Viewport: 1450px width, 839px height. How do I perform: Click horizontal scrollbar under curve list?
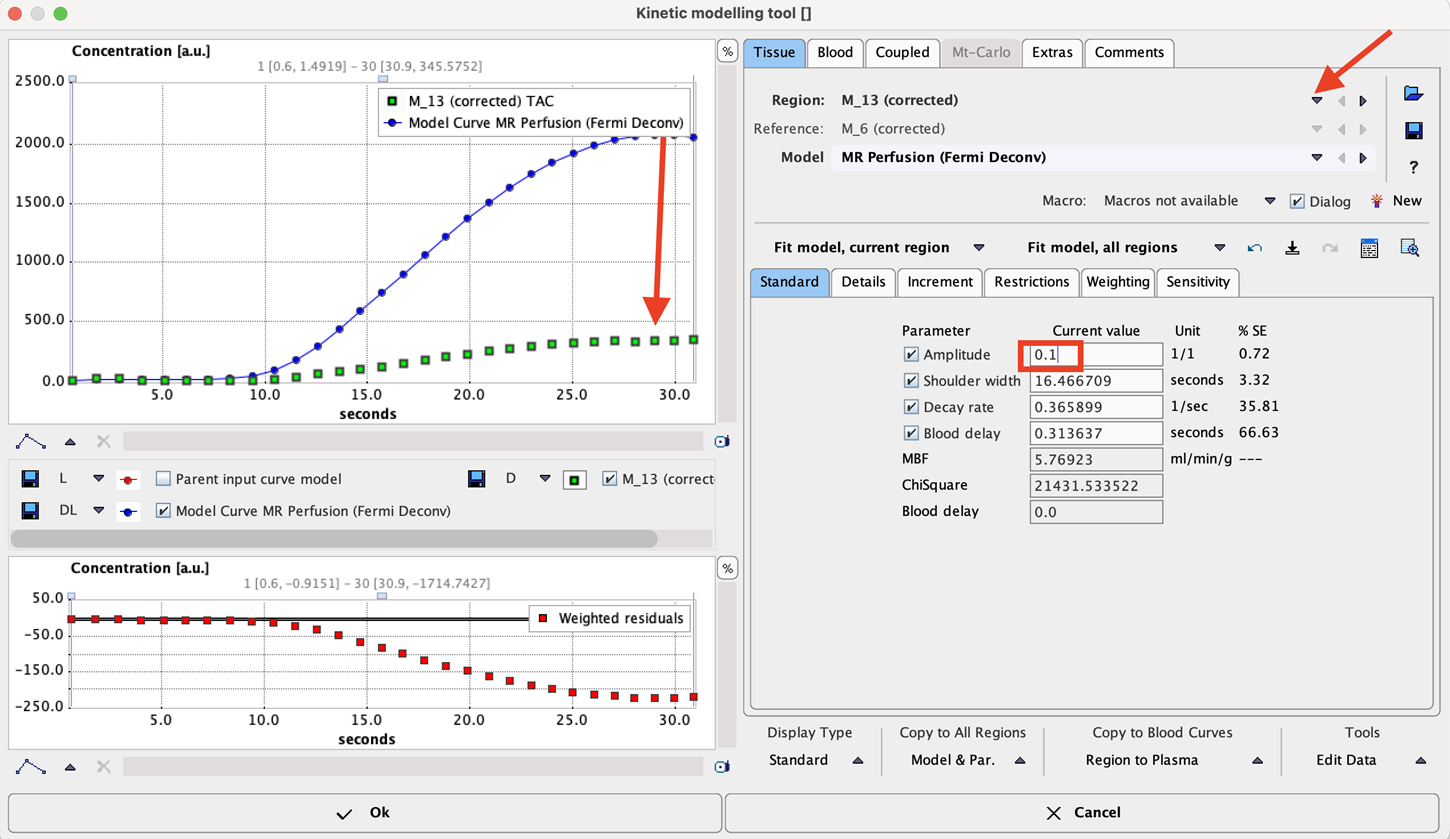point(333,538)
